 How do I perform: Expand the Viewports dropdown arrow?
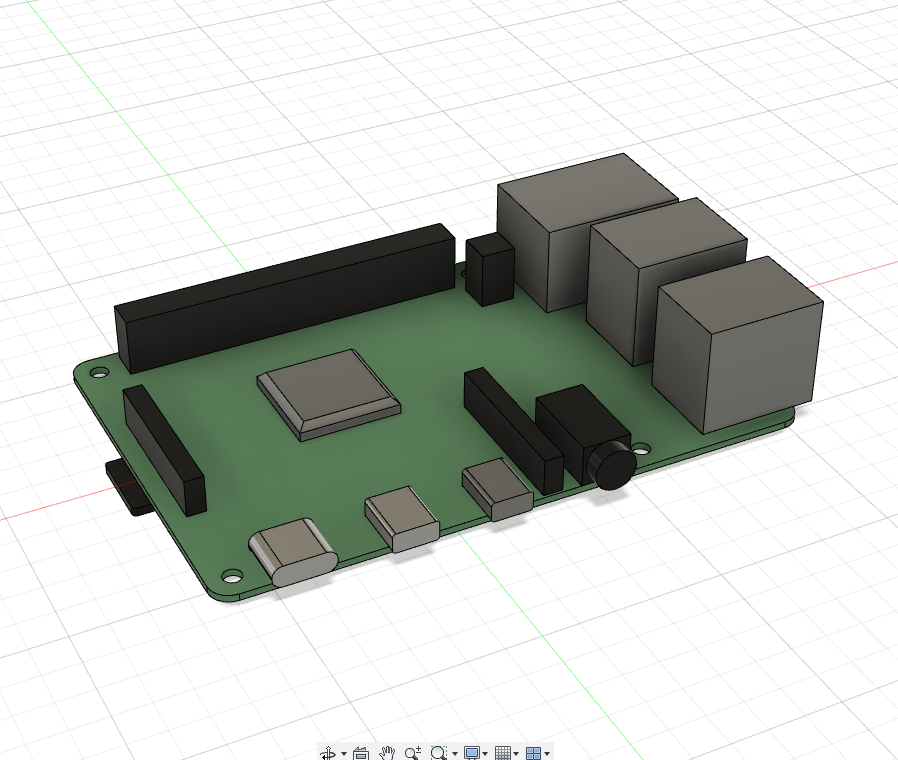click(547, 753)
